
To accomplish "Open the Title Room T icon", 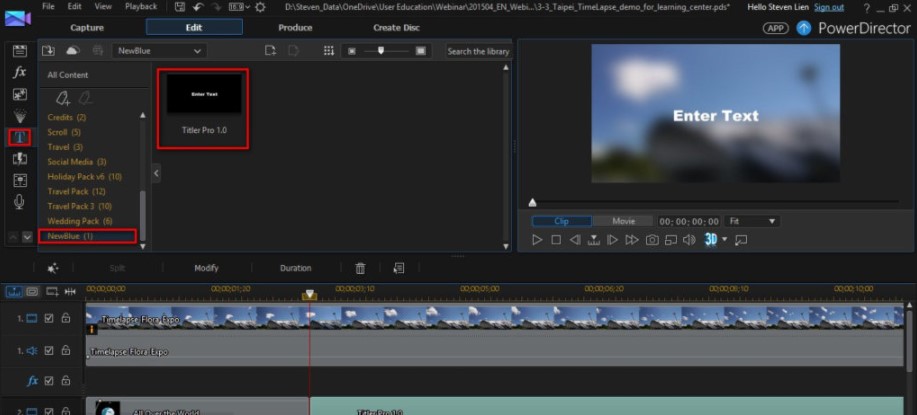I will pyautogui.click(x=20, y=137).
